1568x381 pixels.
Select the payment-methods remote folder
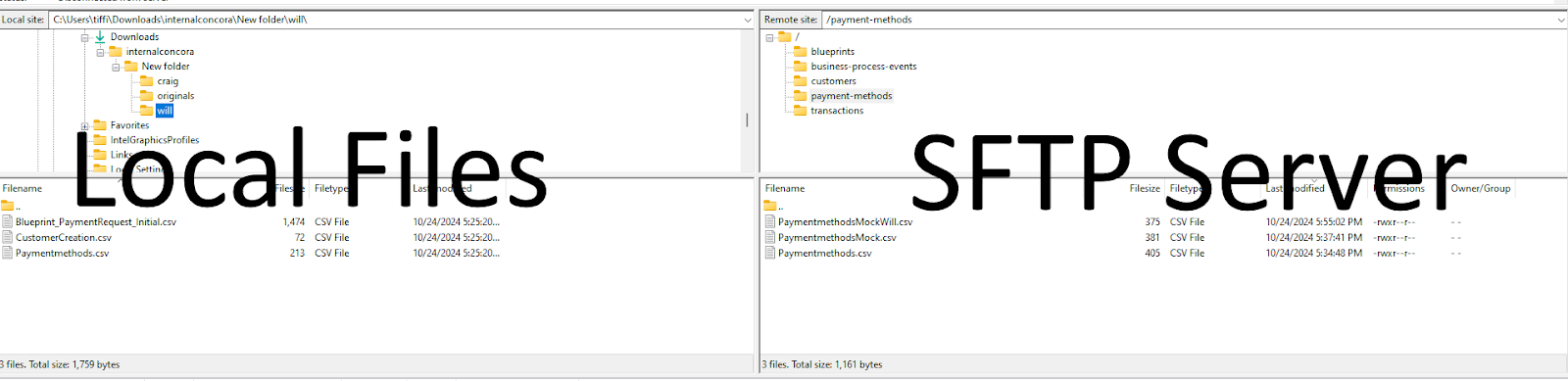852,96
